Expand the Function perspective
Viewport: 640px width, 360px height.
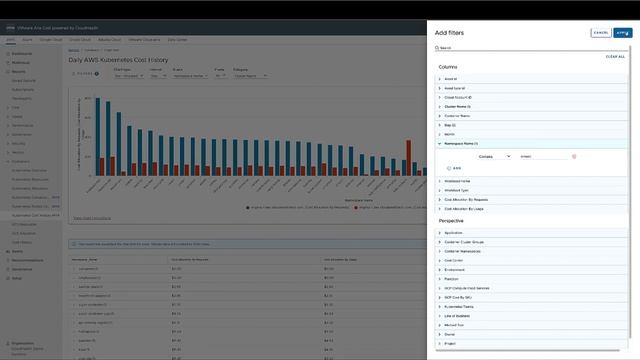click(x=531, y=279)
